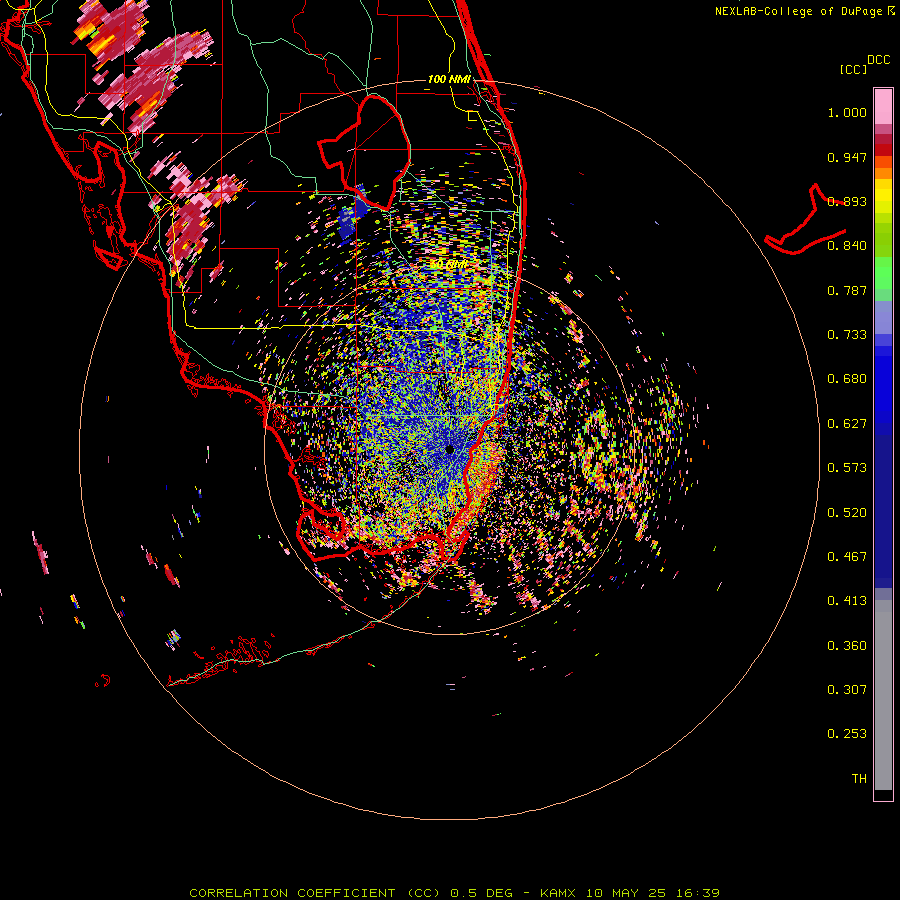Select the 0.307 legend value
The height and width of the screenshot is (900, 900).
pos(847,690)
